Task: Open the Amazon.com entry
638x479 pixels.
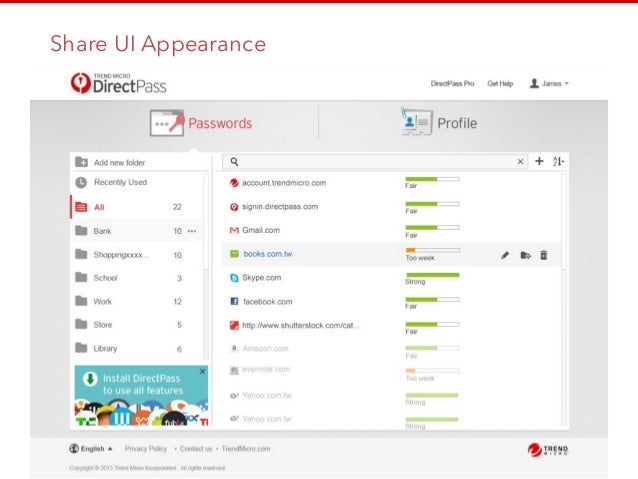Action: pyautogui.click(x=265, y=349)
